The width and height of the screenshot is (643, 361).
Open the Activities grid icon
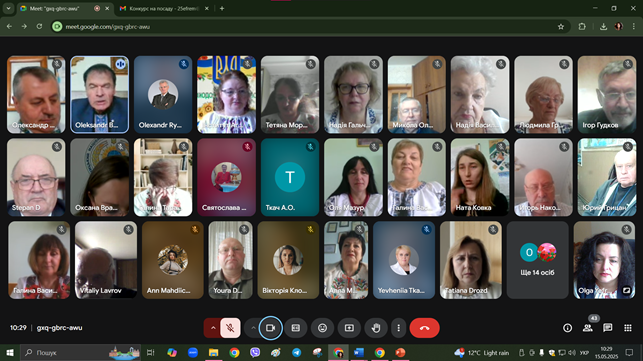(x=627, y=328)
